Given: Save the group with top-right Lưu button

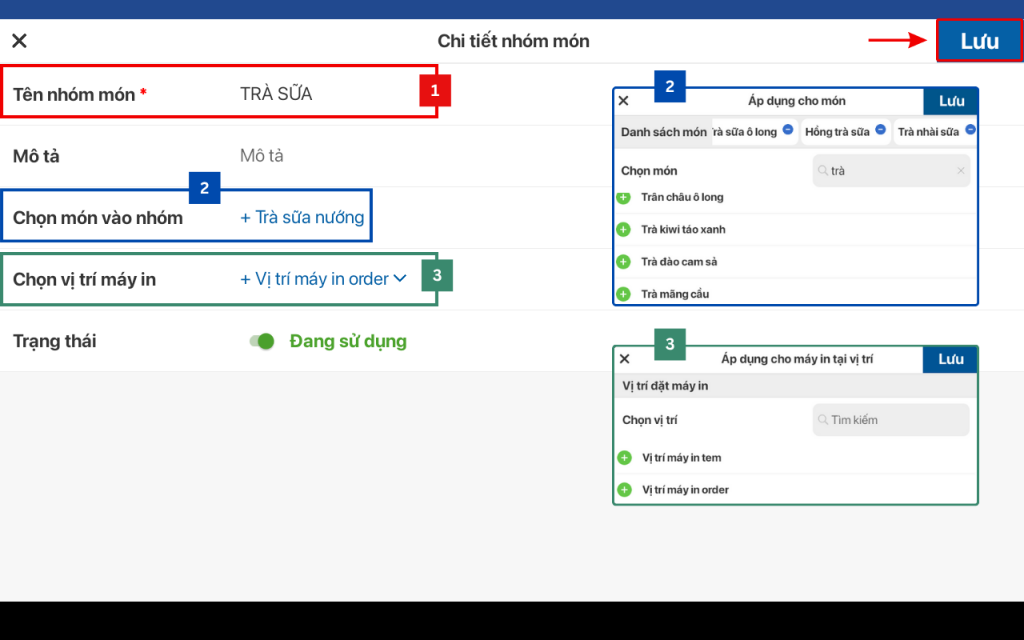Looking at the screenshot, I should point(979,41).
